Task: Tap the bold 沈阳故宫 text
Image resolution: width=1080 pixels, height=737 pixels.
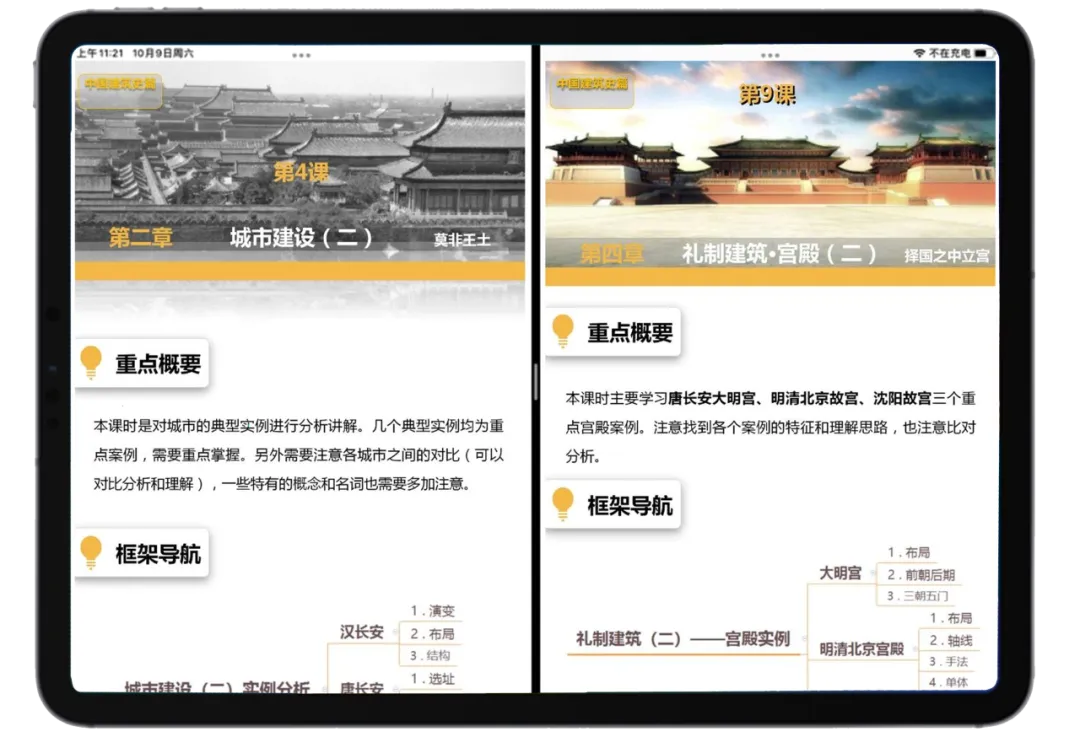Action: 902,398
